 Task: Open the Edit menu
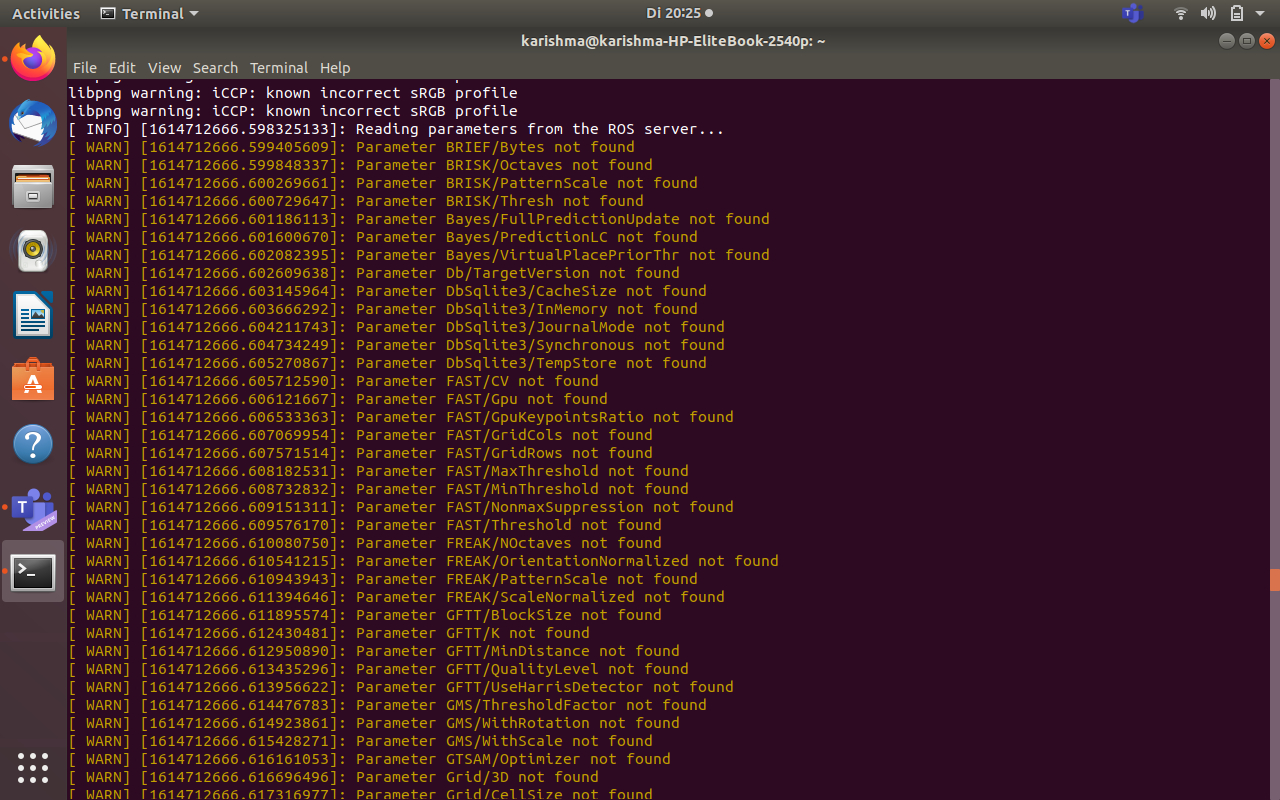point(122,68)
